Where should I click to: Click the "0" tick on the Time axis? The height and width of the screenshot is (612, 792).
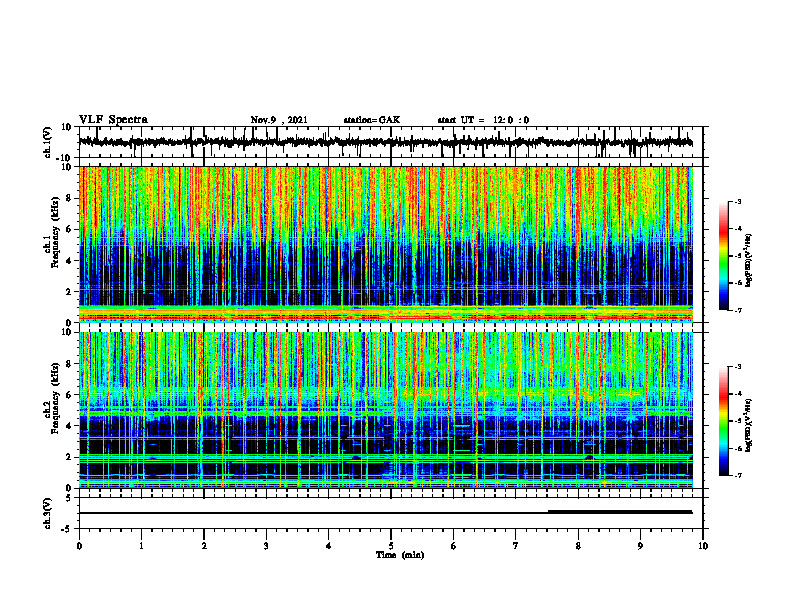pyautogui.click(x=79, y=546)
